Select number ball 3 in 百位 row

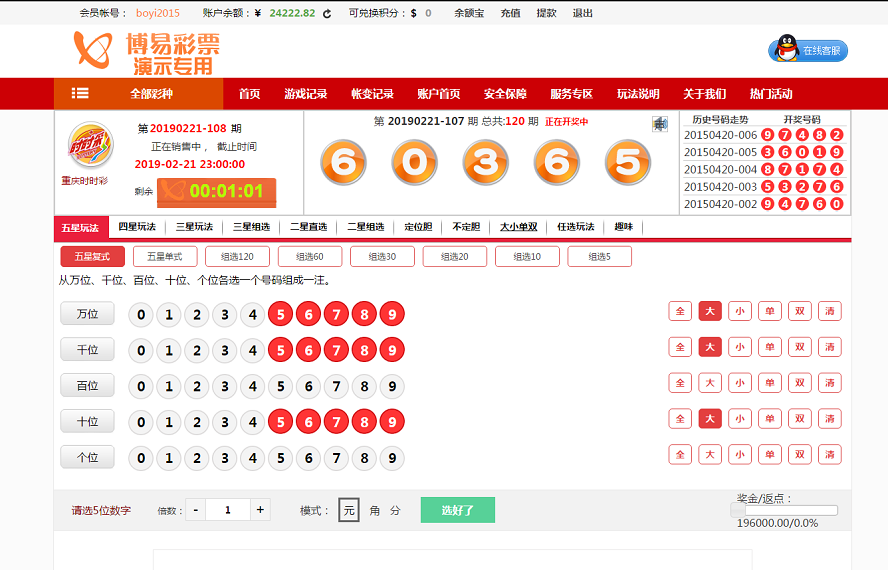click(x=225, y=386)
